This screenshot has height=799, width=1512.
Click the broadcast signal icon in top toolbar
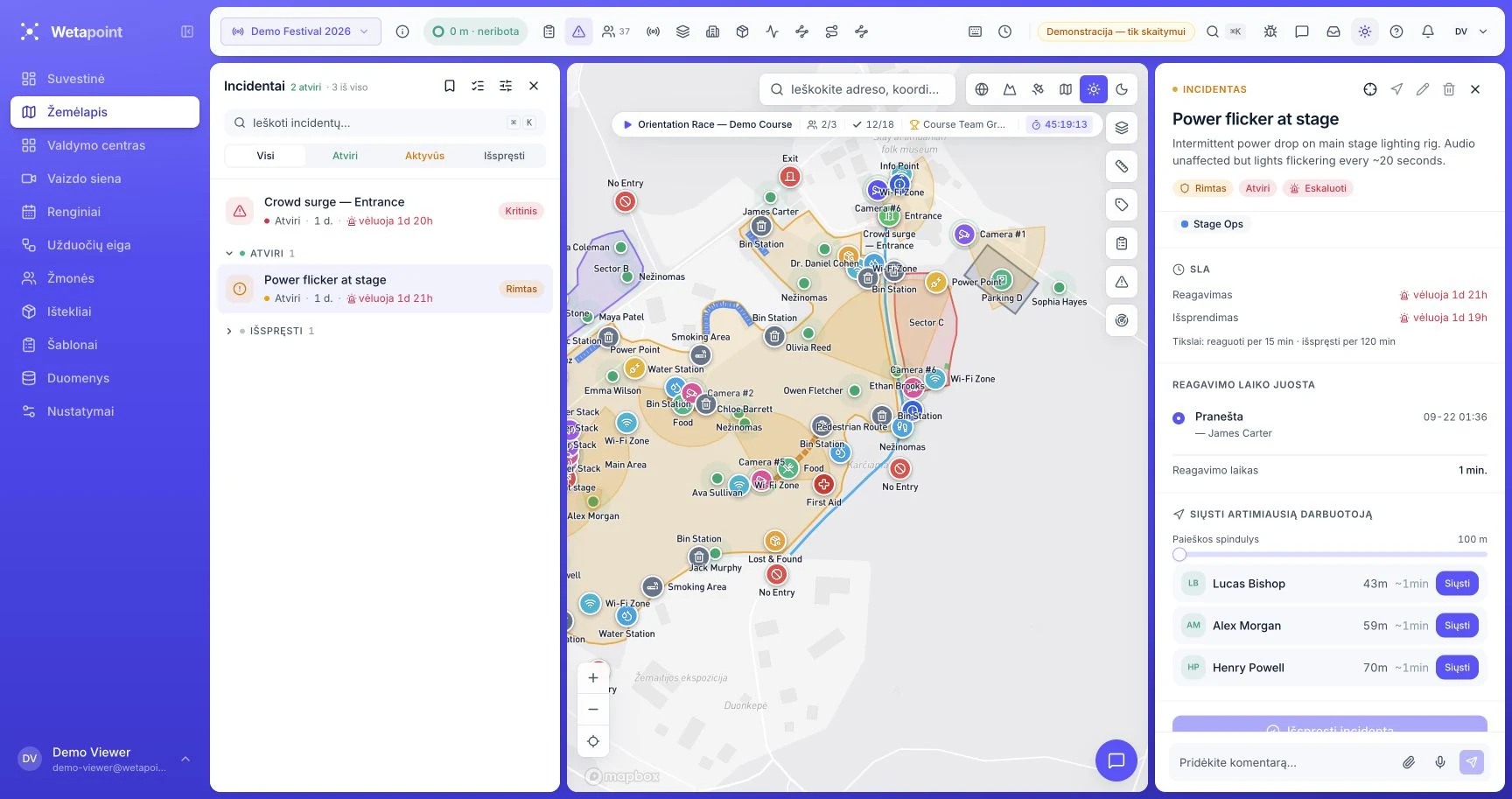653,32
